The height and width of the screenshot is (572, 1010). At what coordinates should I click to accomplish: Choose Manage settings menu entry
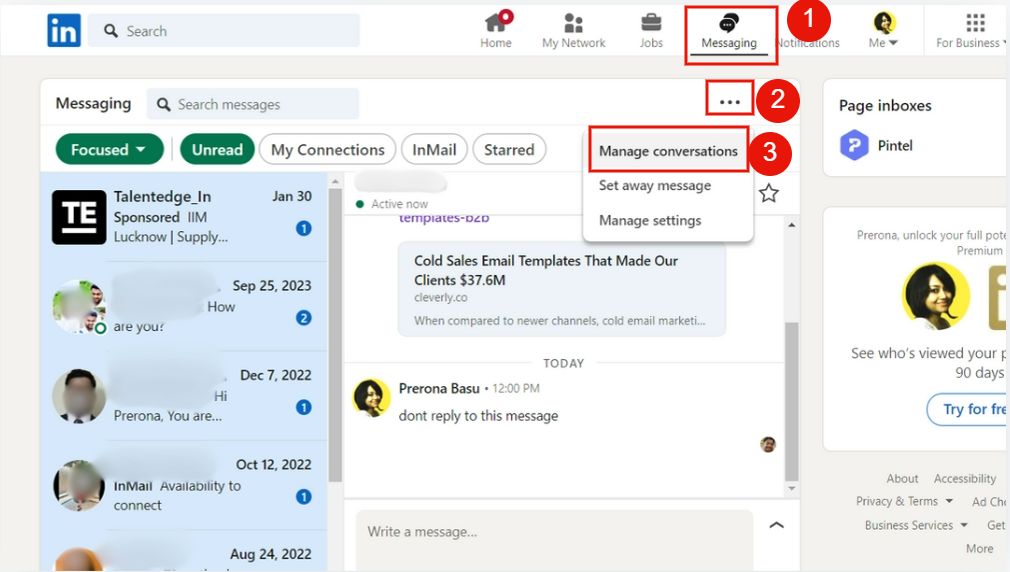pyautogui.click(x=650, y=220)
